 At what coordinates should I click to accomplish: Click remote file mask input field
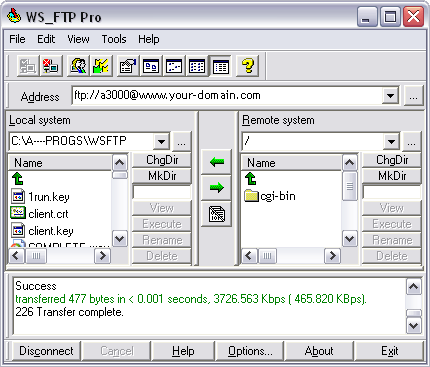pyautogui.click(x=392, y=192)
